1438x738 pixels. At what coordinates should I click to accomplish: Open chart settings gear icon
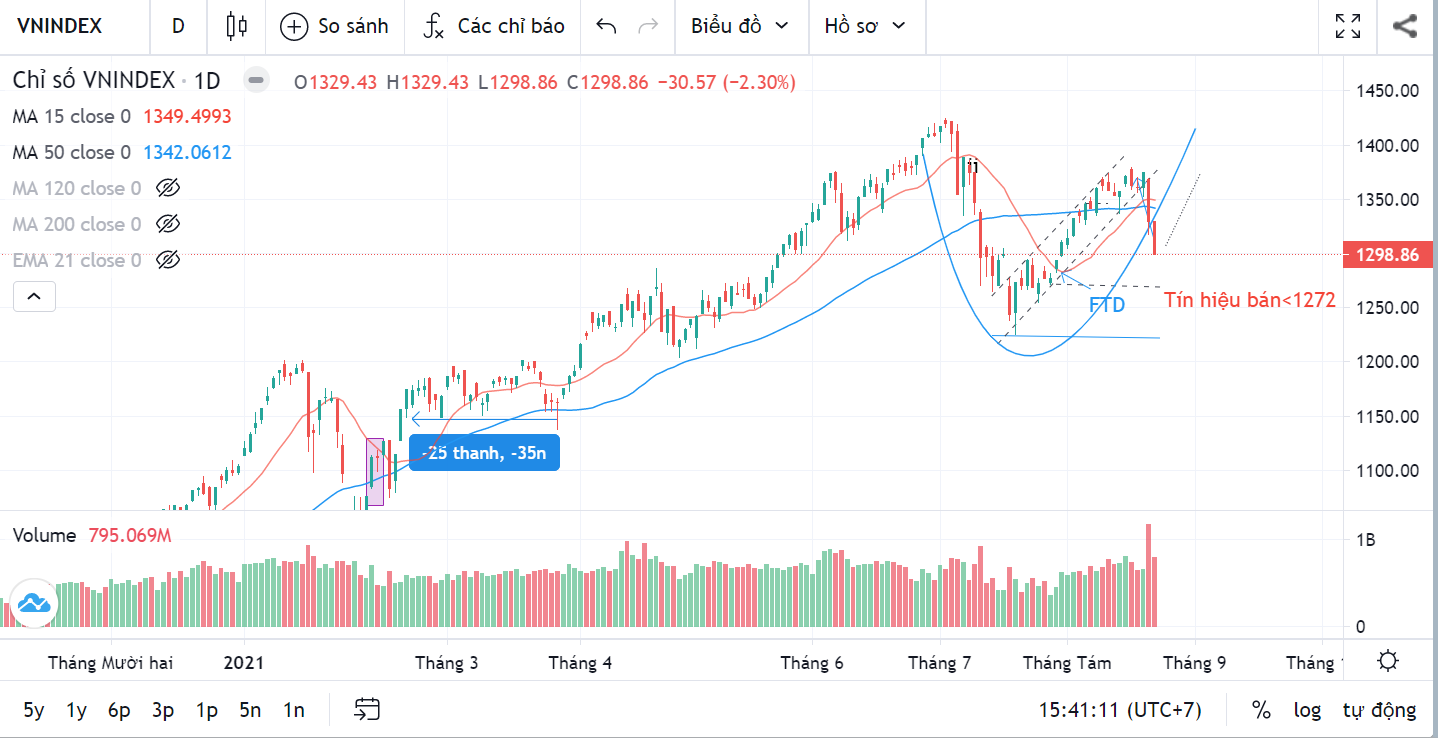1387,661
